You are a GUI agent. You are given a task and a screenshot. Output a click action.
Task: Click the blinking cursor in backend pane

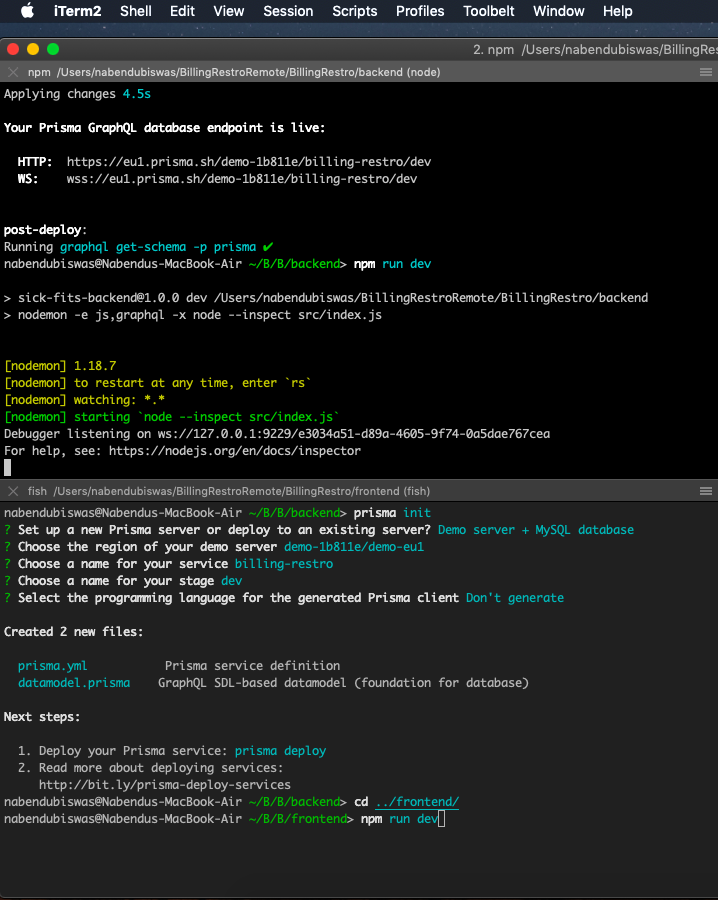pyautogui.click(x=7, y=468)
